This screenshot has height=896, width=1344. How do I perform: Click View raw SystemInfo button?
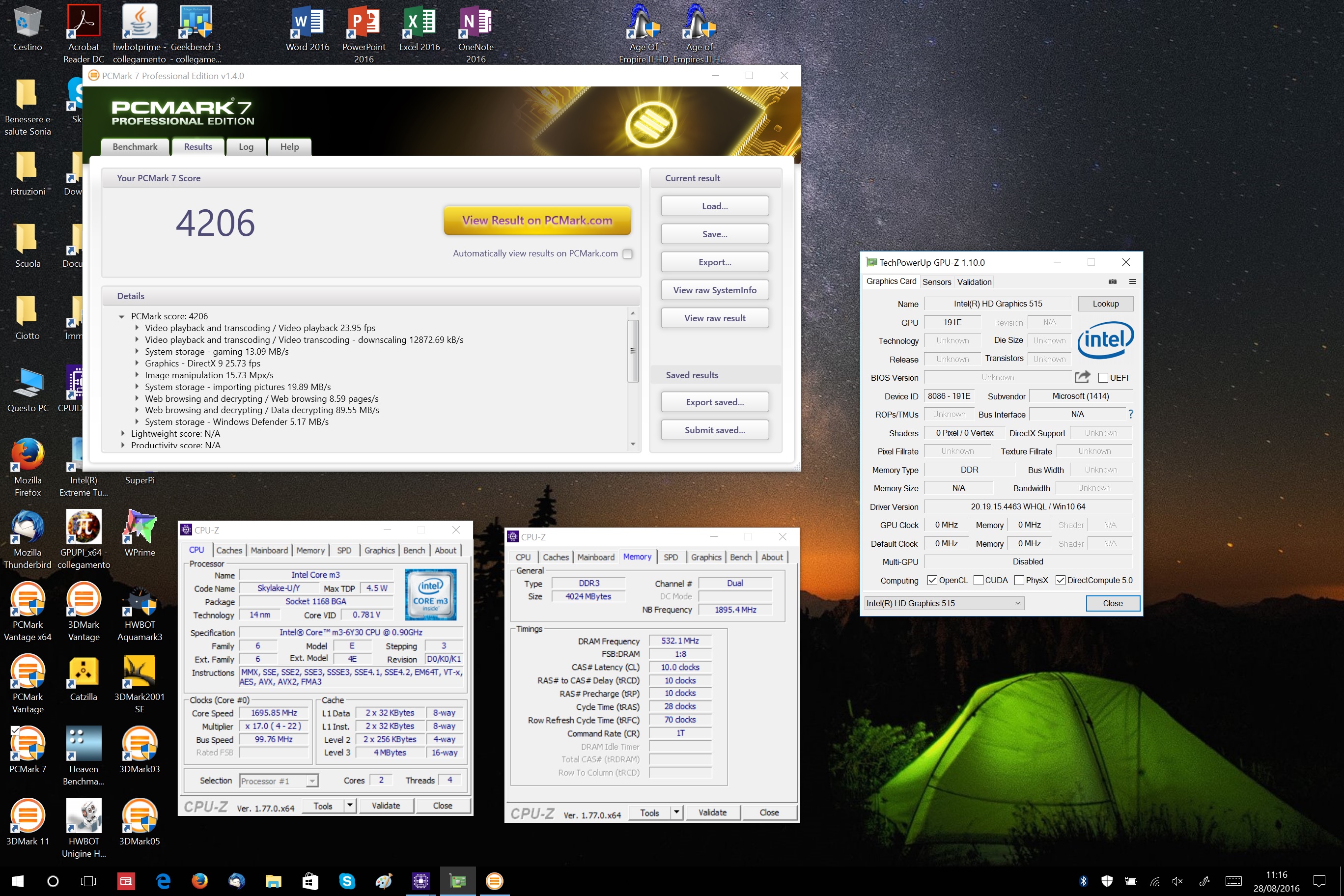pos(714,290)
